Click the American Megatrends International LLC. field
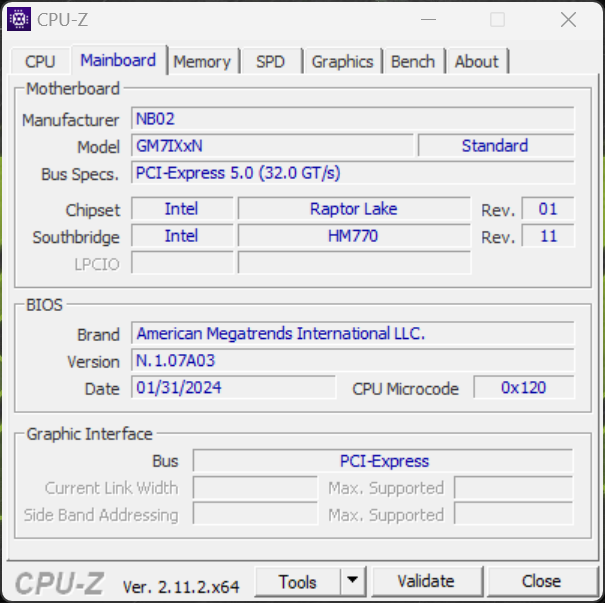The width and height of the screenshot is (605, 603). [353, 333]
